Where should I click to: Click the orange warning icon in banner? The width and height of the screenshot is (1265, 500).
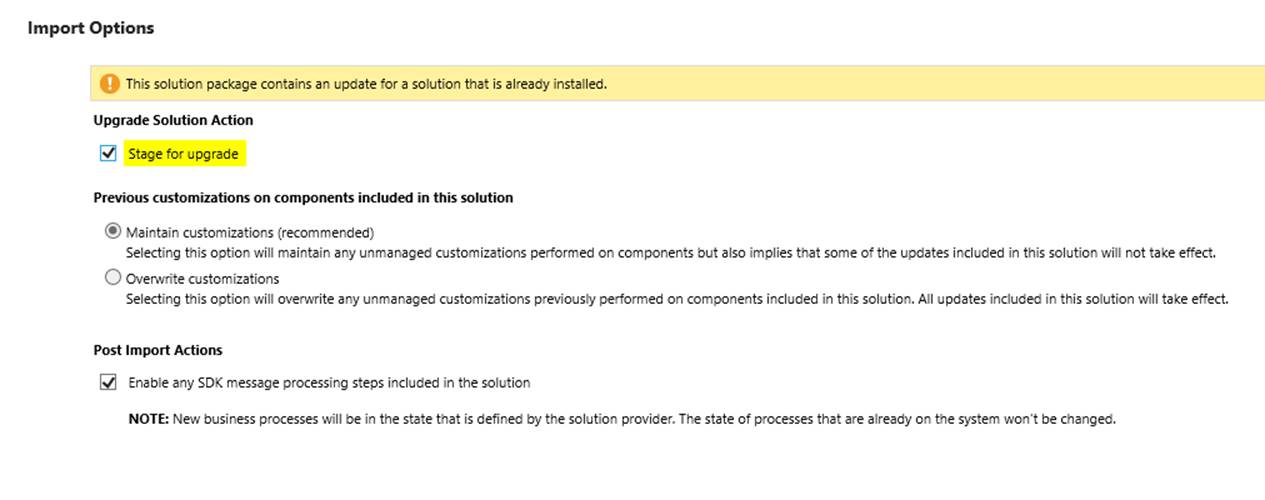pos(110,84)
